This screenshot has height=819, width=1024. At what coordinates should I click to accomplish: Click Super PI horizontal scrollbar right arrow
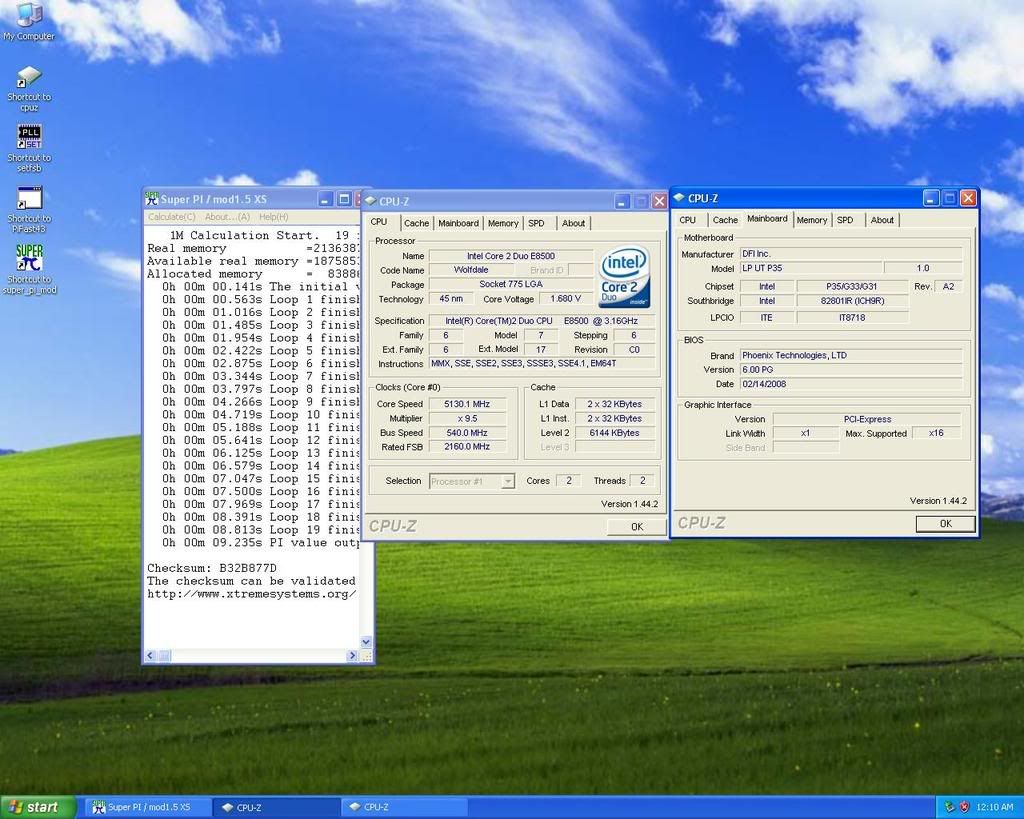click(353, 655)
